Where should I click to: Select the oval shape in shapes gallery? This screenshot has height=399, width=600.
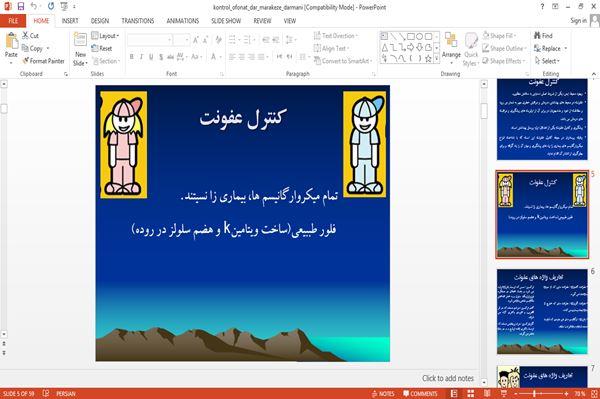coord(419,36)
